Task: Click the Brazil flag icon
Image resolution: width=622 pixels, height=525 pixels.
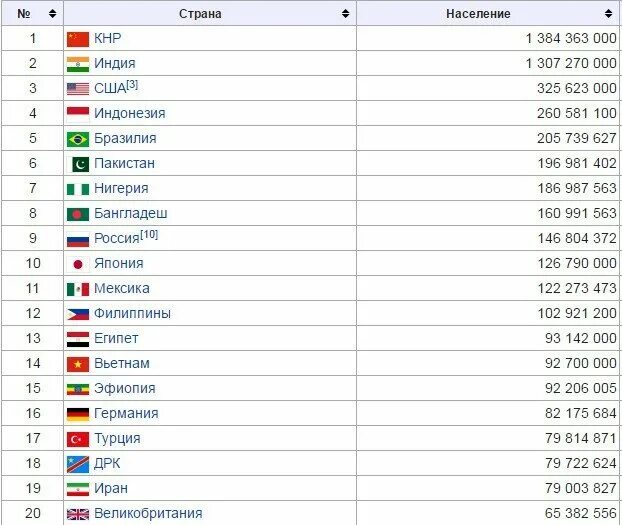Action: (x=78, y=139)
